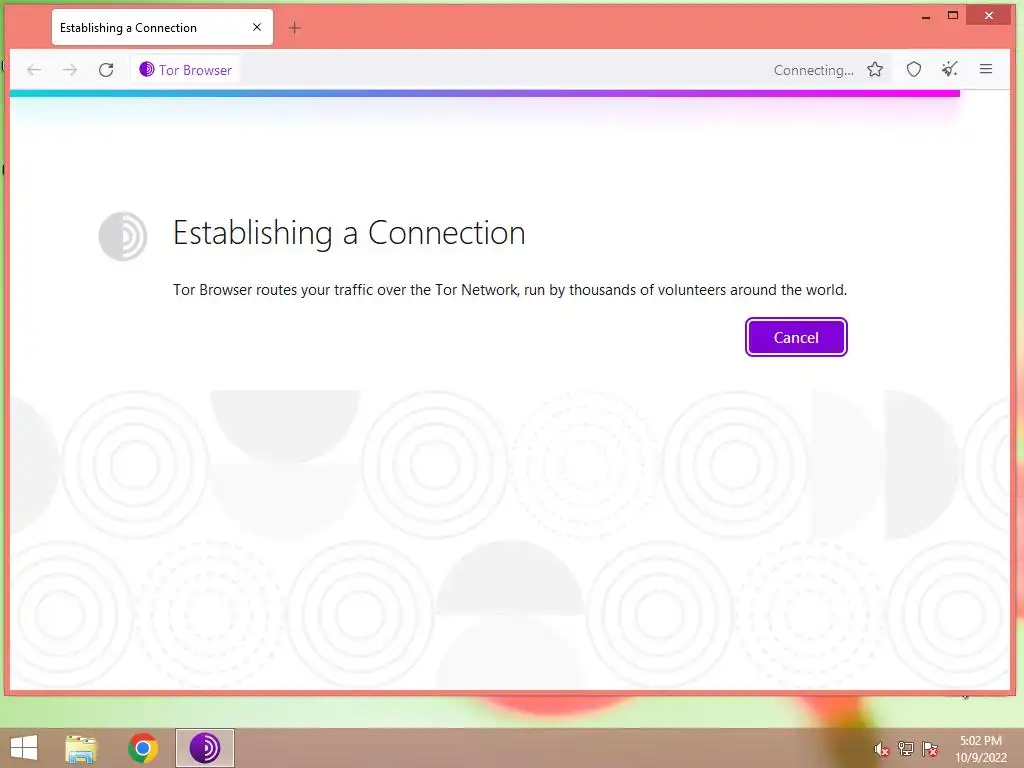Reload the current page
1024x768 pixels.
tap(106, 70)
